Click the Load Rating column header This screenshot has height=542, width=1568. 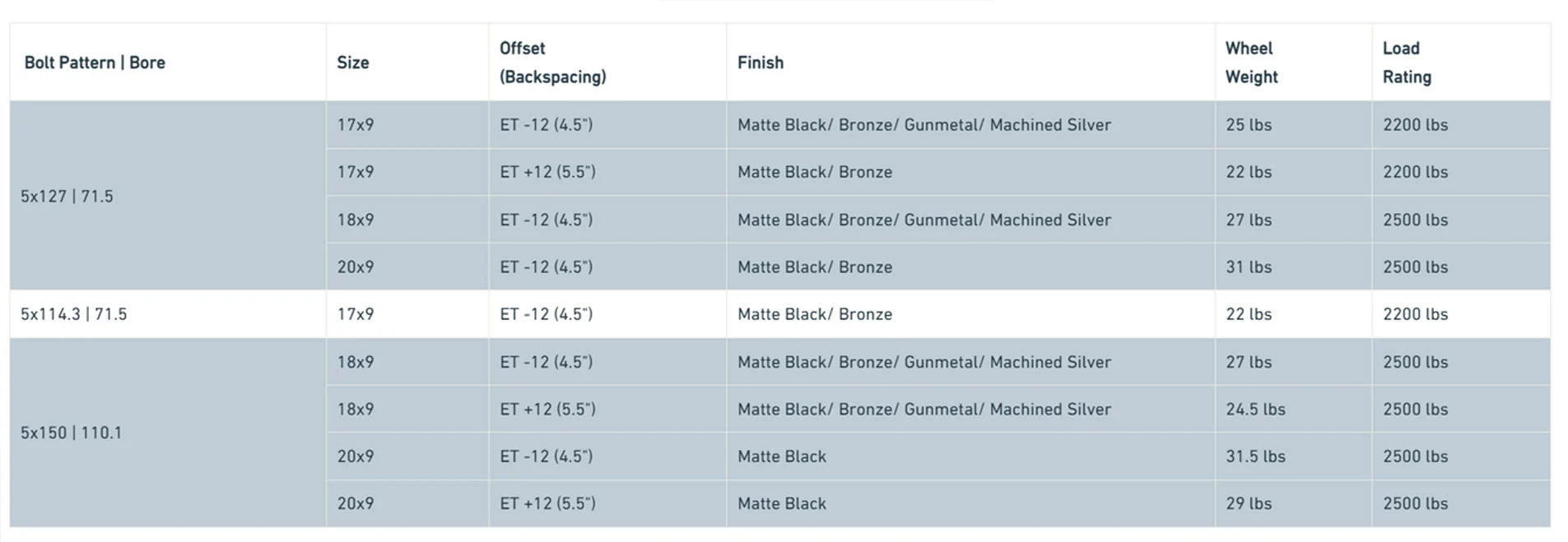1407,63
